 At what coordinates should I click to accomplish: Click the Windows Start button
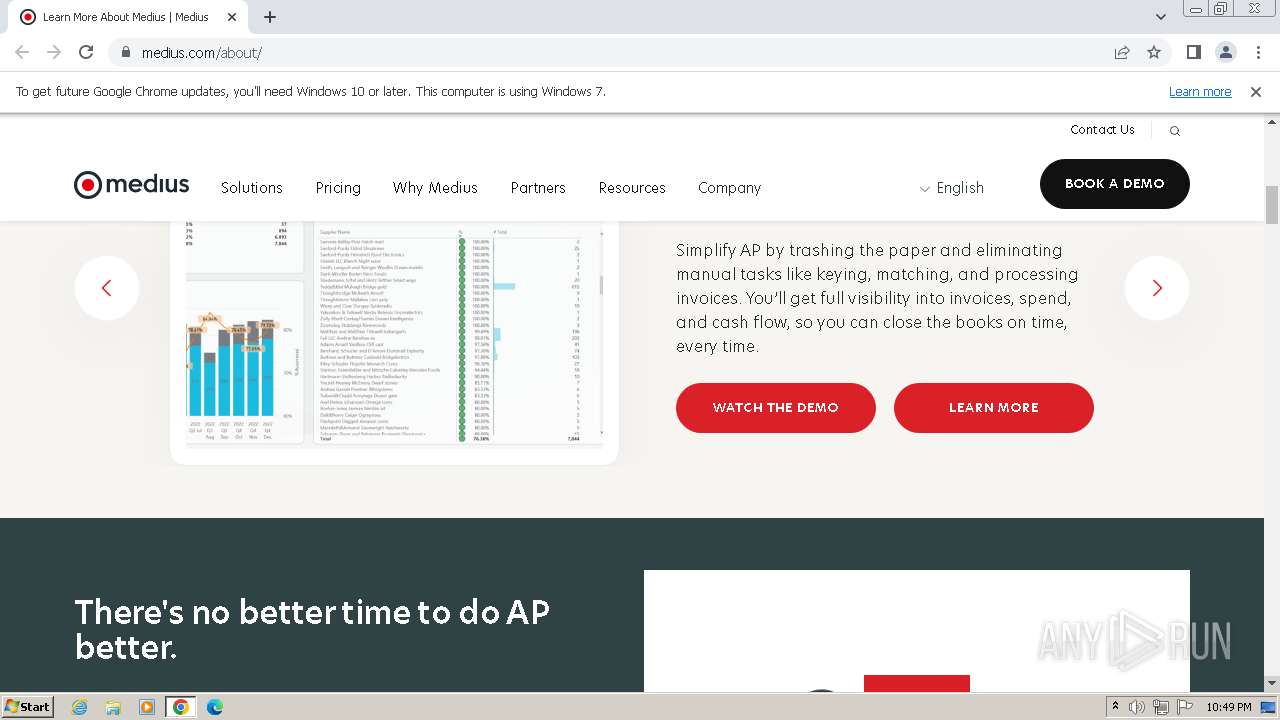[x=28, y=707]
